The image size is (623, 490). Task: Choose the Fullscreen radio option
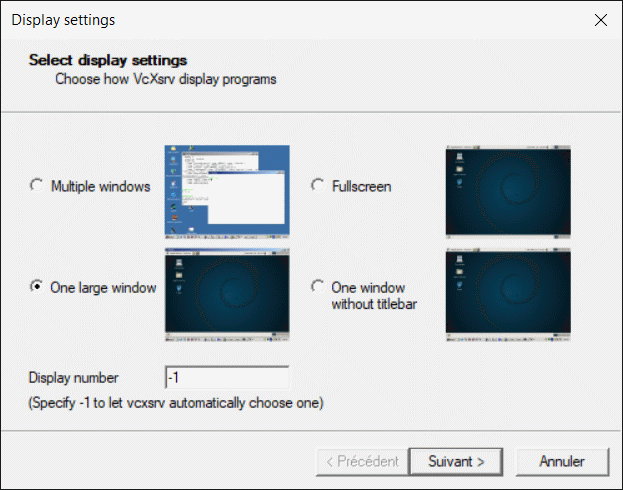317,186
